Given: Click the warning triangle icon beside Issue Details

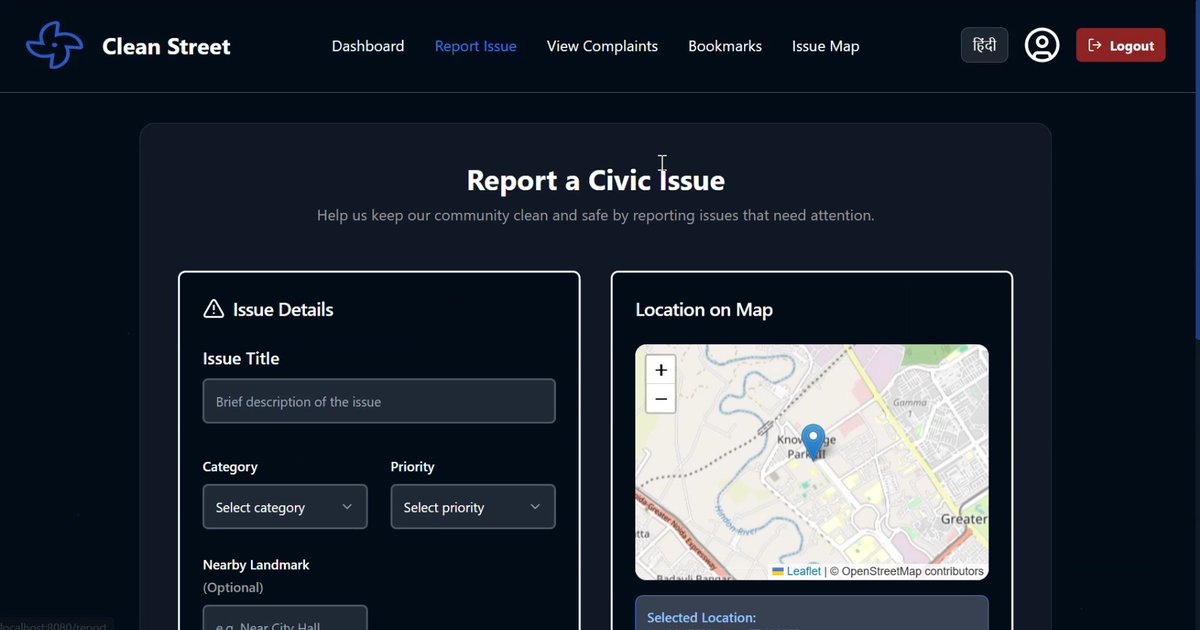Looking at the screenshot, I should [x=213, y=309].
